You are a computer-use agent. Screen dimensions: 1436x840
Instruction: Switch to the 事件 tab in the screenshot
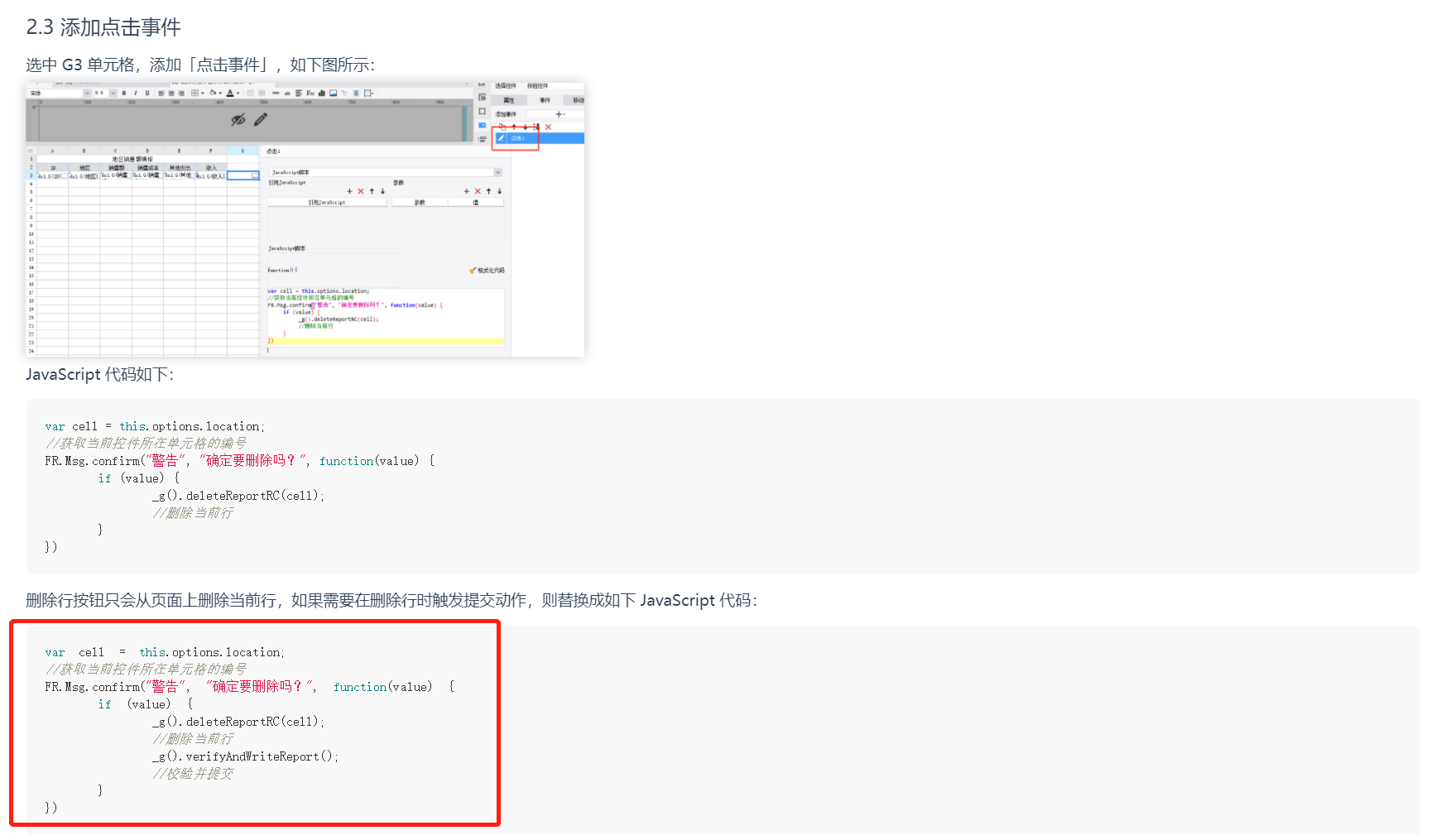pyautogui.click(x=545, y=100)
